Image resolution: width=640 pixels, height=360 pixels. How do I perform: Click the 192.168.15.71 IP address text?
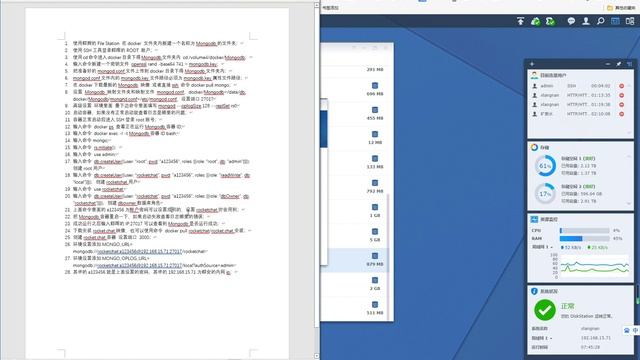coord(596,338)
